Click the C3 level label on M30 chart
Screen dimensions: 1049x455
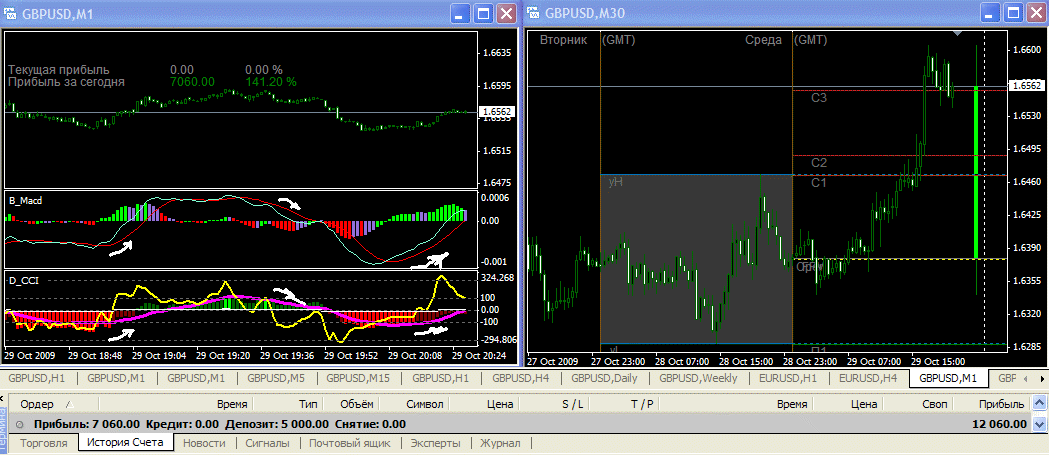820,98
